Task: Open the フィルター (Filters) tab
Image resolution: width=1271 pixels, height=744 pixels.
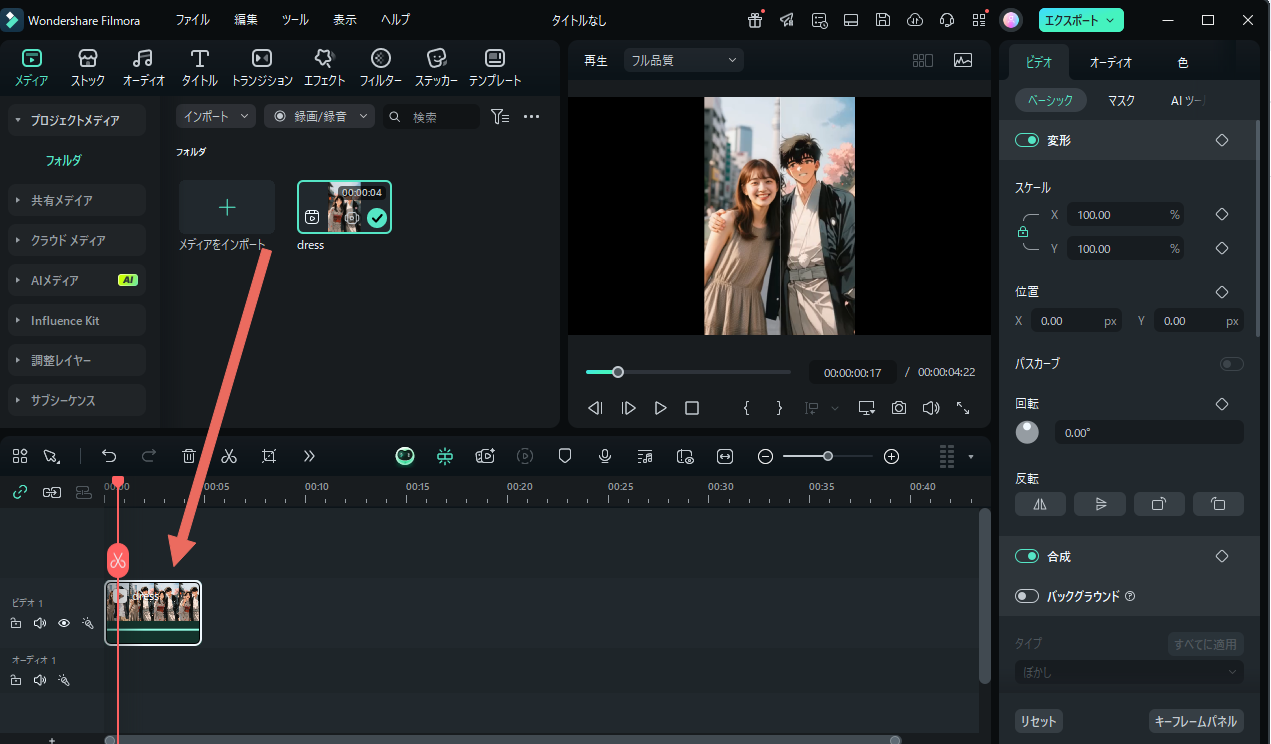Action: pos(381,68)
